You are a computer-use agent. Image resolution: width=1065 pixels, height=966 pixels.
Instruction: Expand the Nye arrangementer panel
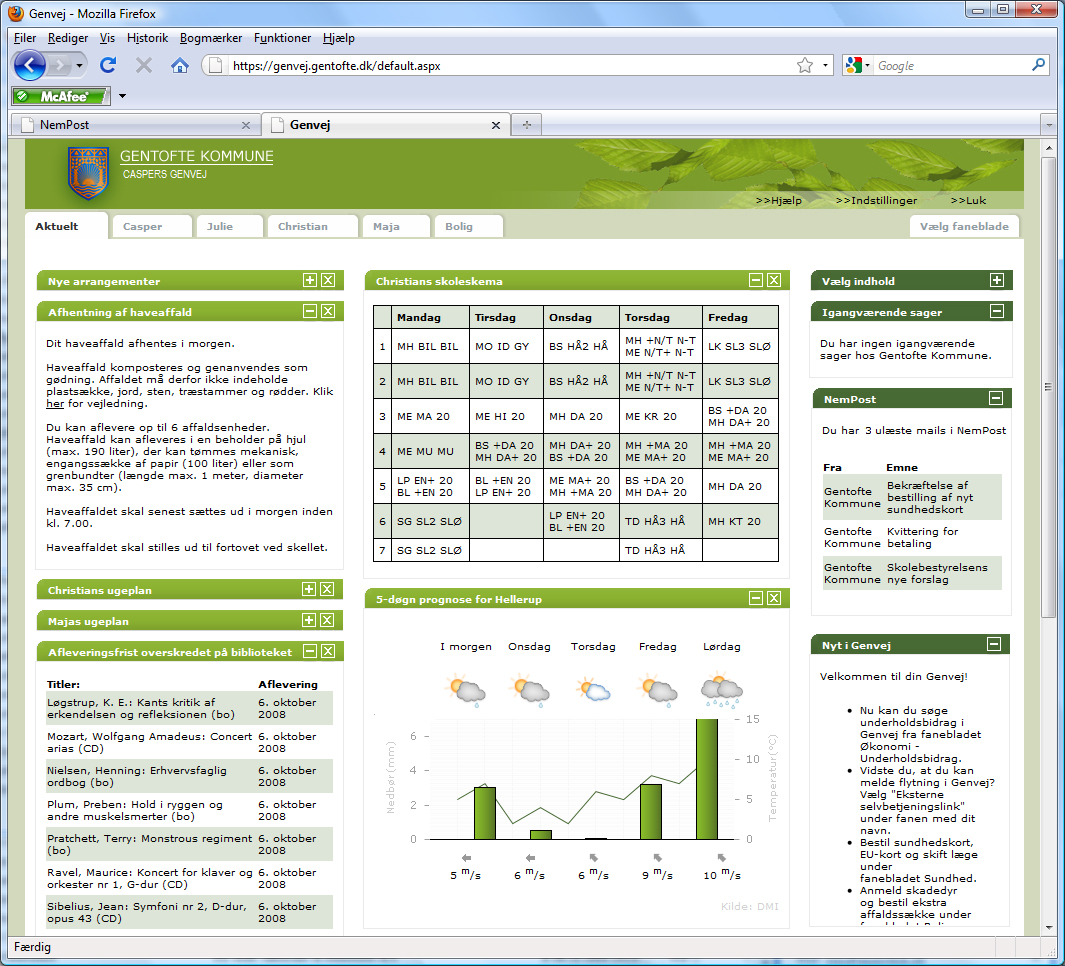pos(310,281)
